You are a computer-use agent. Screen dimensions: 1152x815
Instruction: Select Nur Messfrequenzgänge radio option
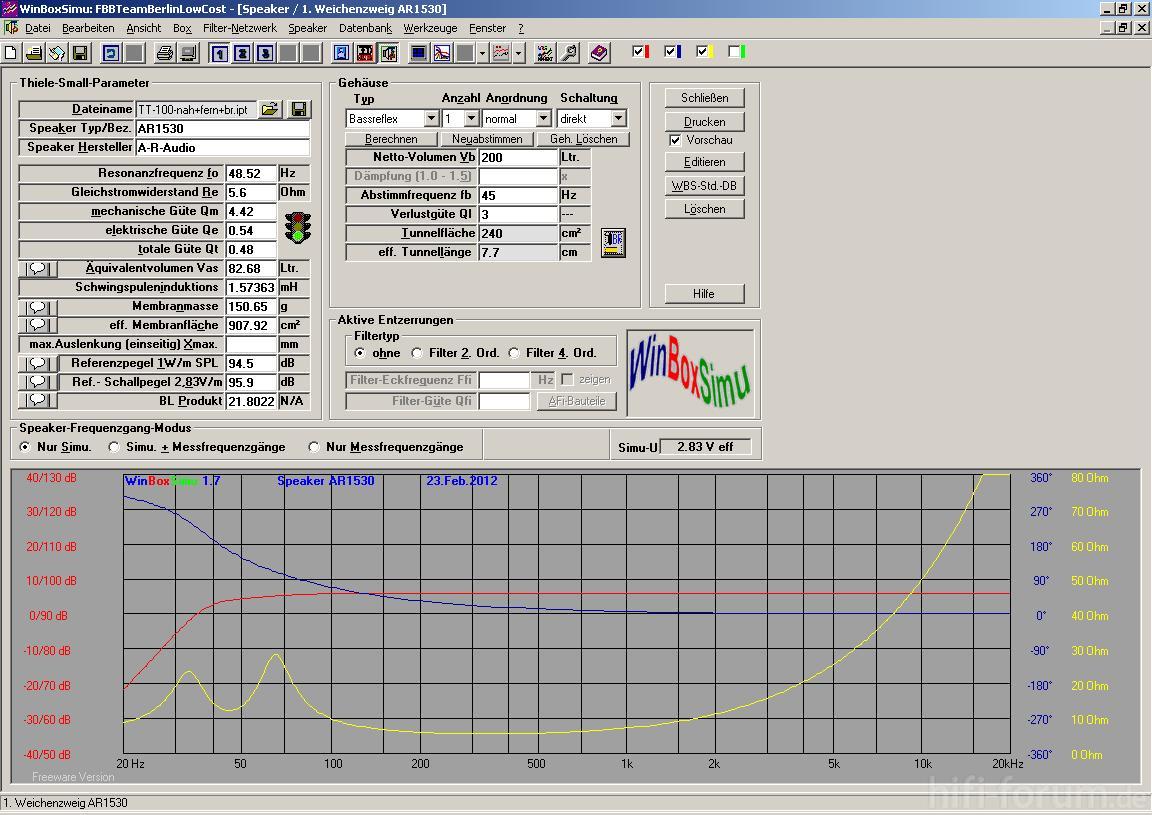click(x=314, y=447)
